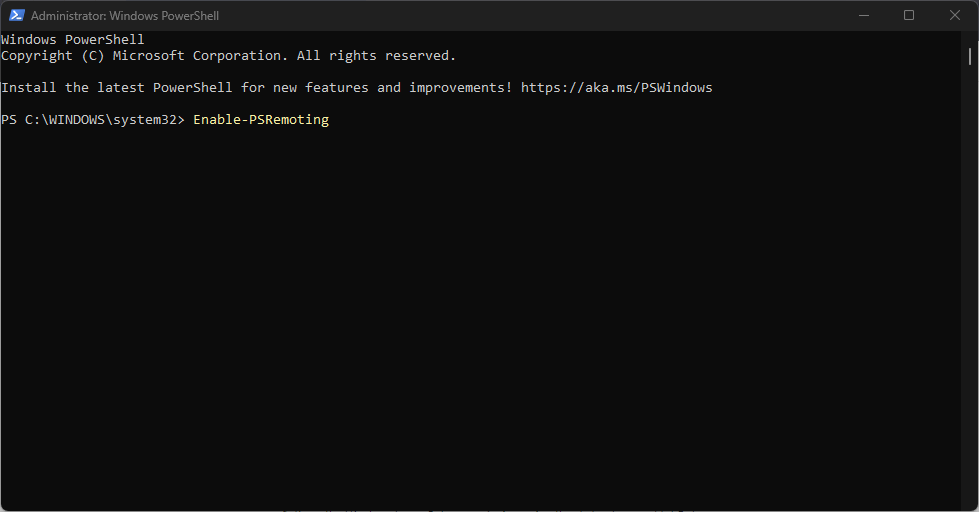The height and width of the screenshot is (512, 979).
Task: Click the empty title bar space
Action: 531,15
